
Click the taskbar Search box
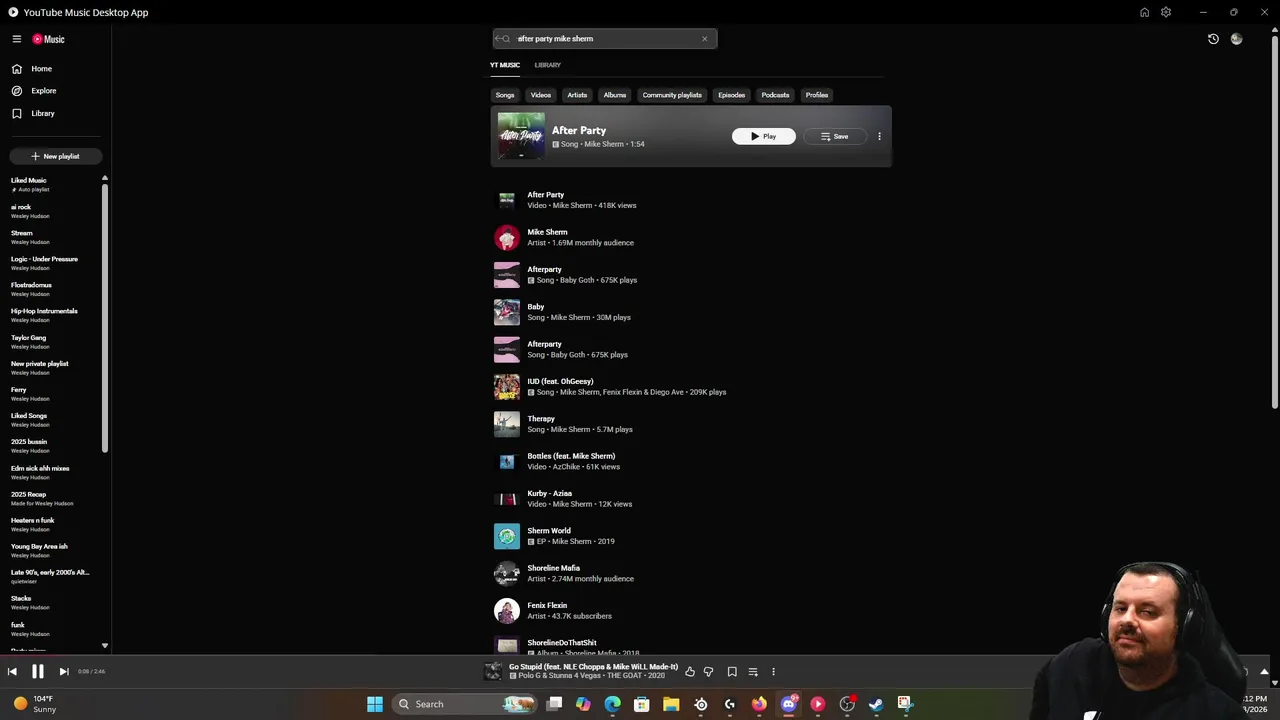[464, 704]
